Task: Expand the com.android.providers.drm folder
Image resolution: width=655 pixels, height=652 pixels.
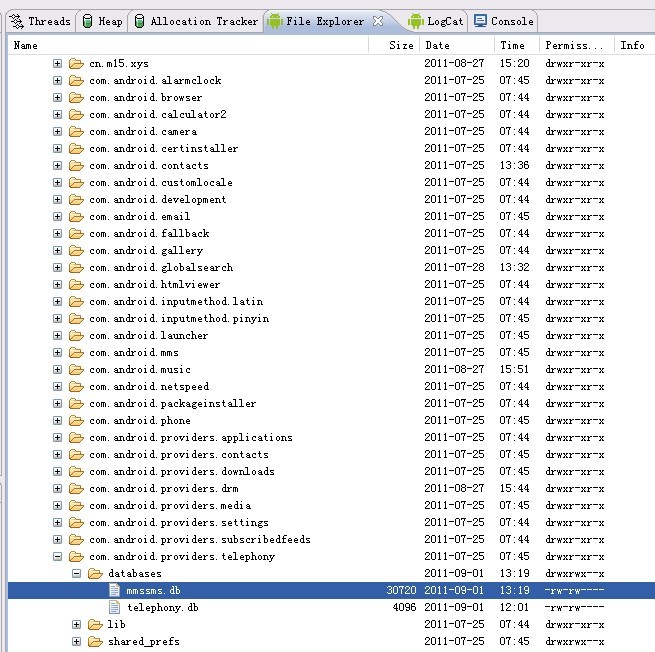Action: coord(58,488)
